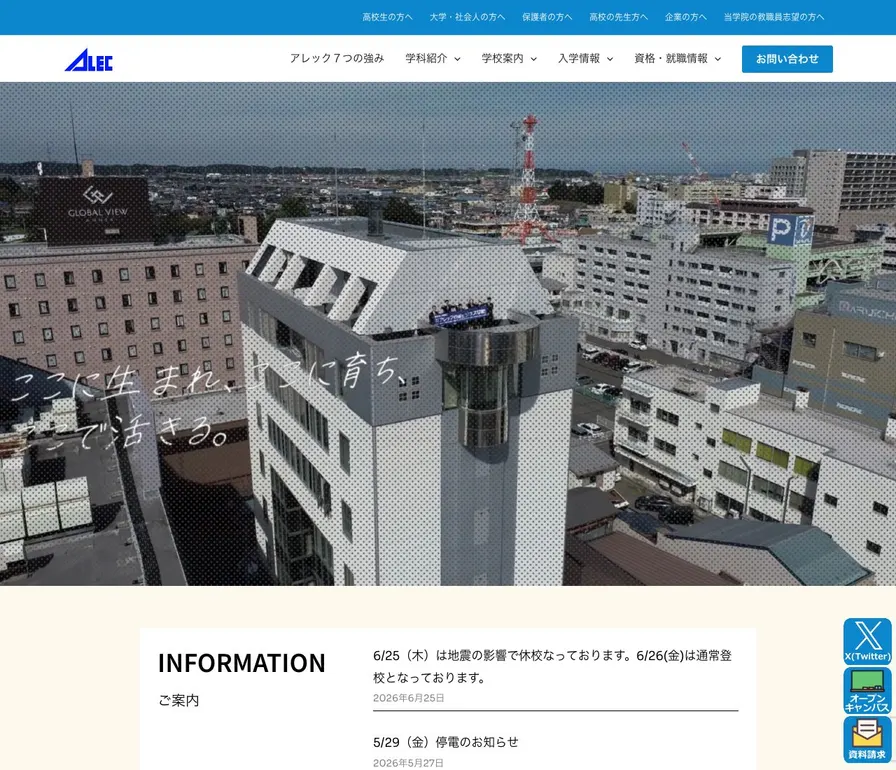Click the 2026年5月27日 date text
The image size is (896, 770).
tap(409, 763)
